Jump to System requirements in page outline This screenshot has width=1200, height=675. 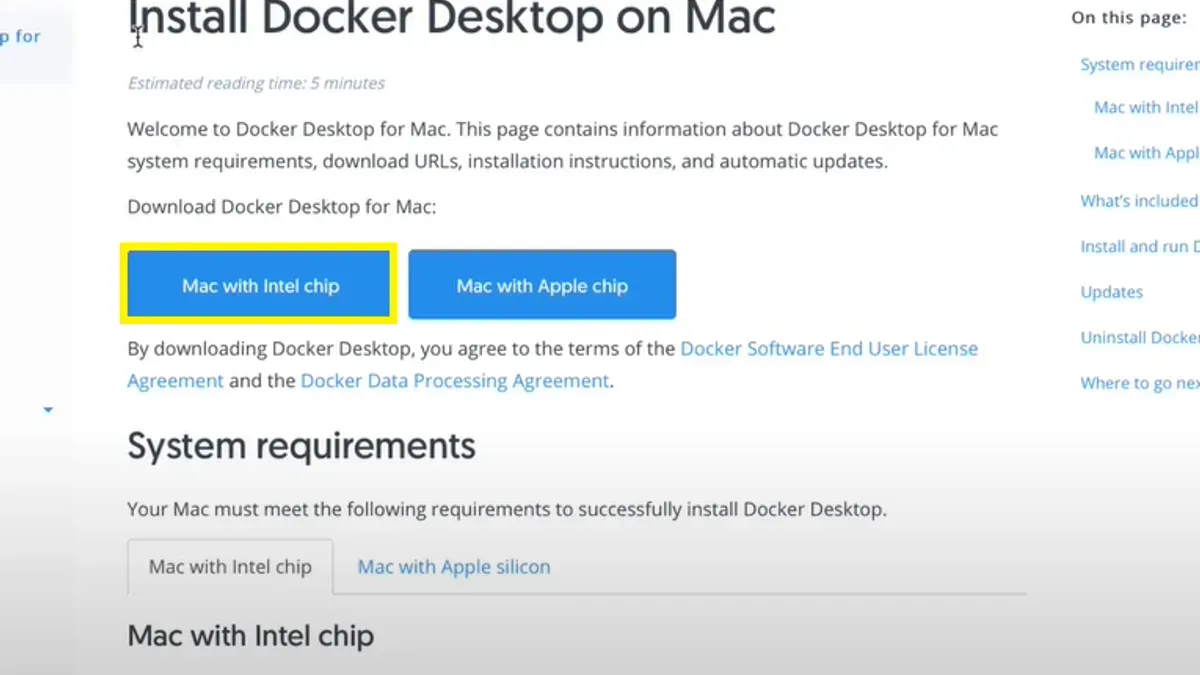[x=1139, y=65]
